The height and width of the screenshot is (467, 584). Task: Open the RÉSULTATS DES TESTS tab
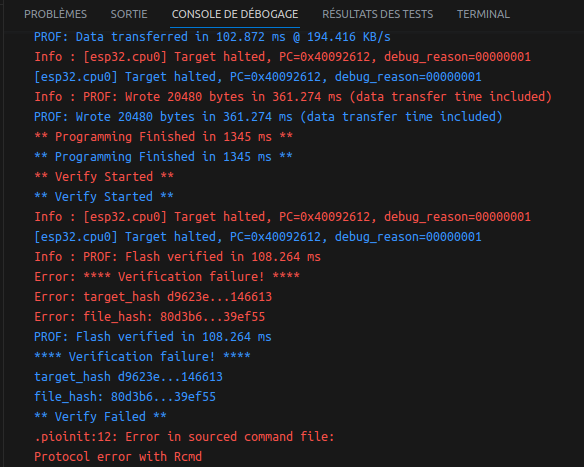[x=377, y=14]
